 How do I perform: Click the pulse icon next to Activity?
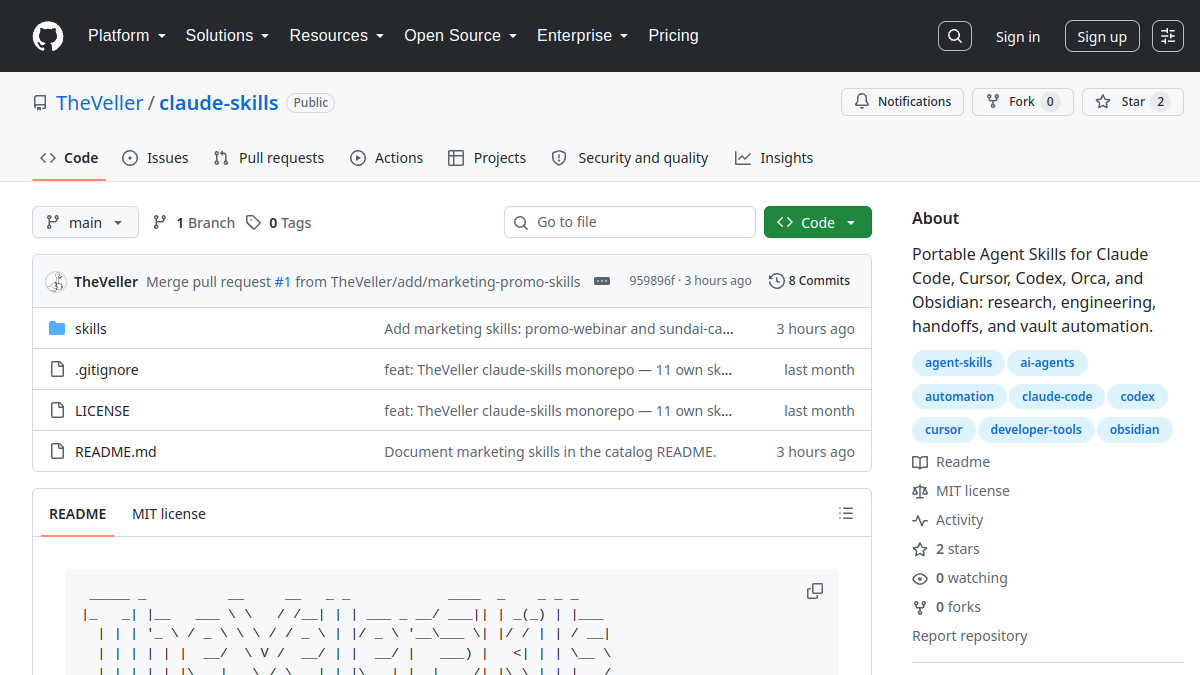[x=920, y=520]
